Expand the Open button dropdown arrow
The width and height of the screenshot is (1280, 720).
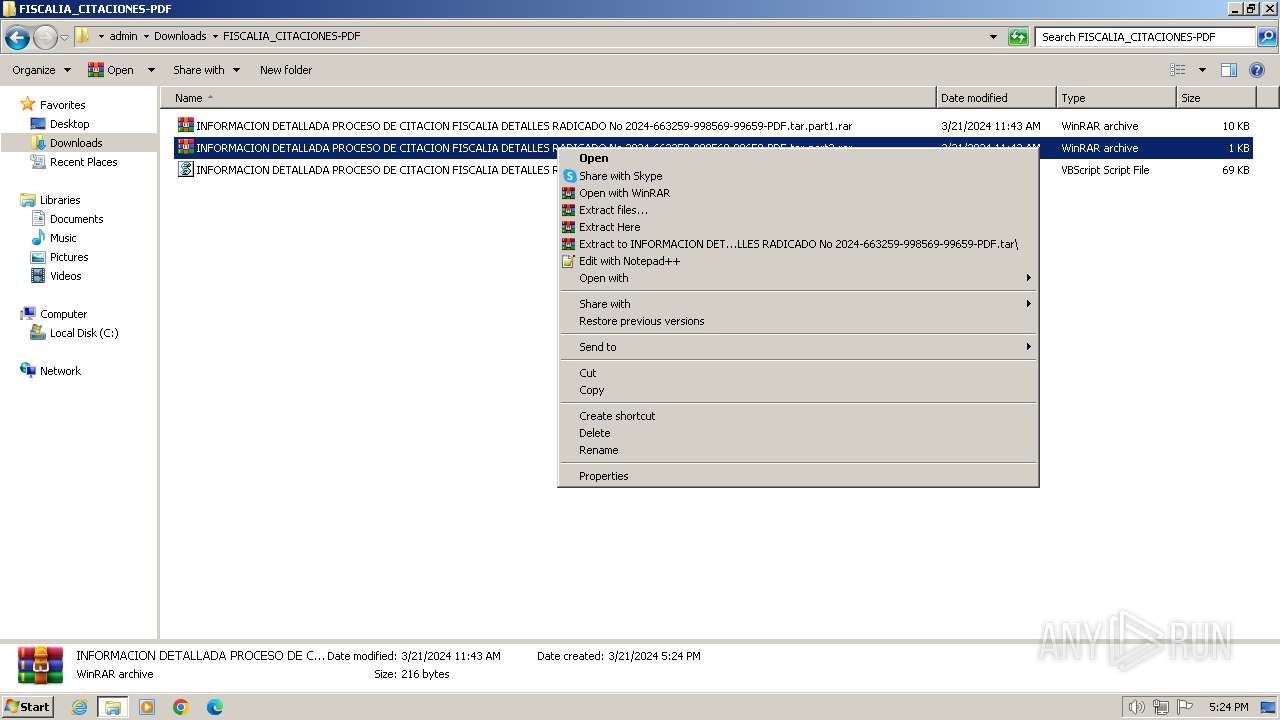click(x=151, y=70)
